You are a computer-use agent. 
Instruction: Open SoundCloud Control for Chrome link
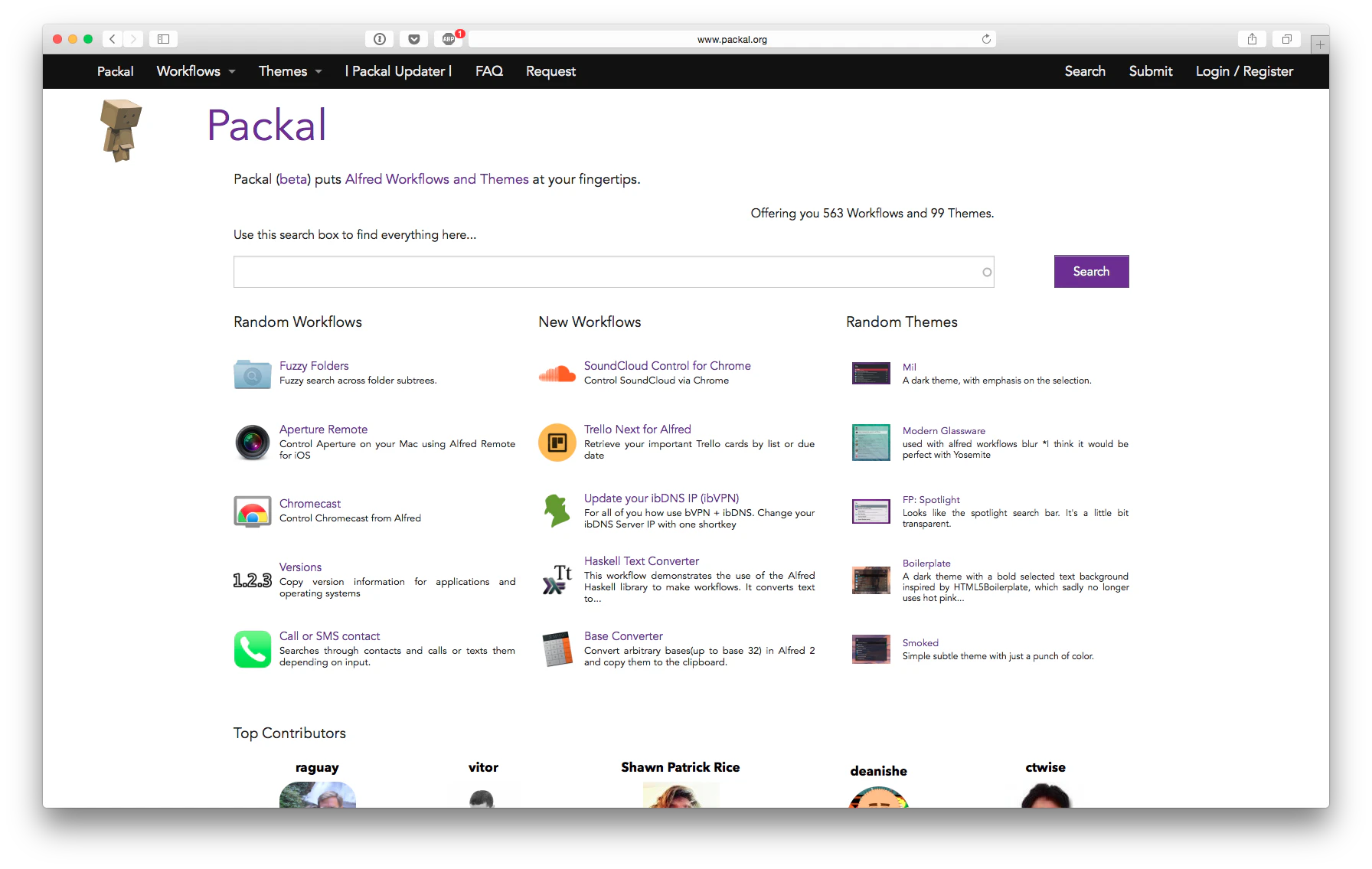667,366
